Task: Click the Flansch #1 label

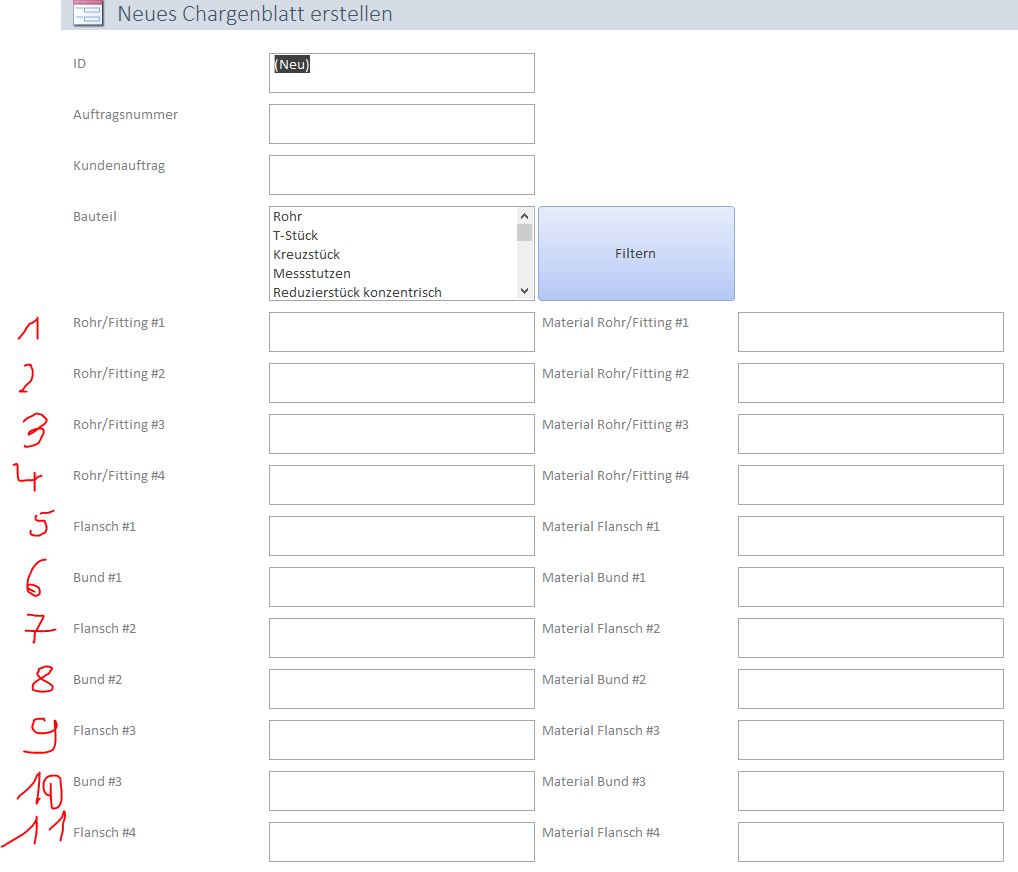Action: coord(105,527)
